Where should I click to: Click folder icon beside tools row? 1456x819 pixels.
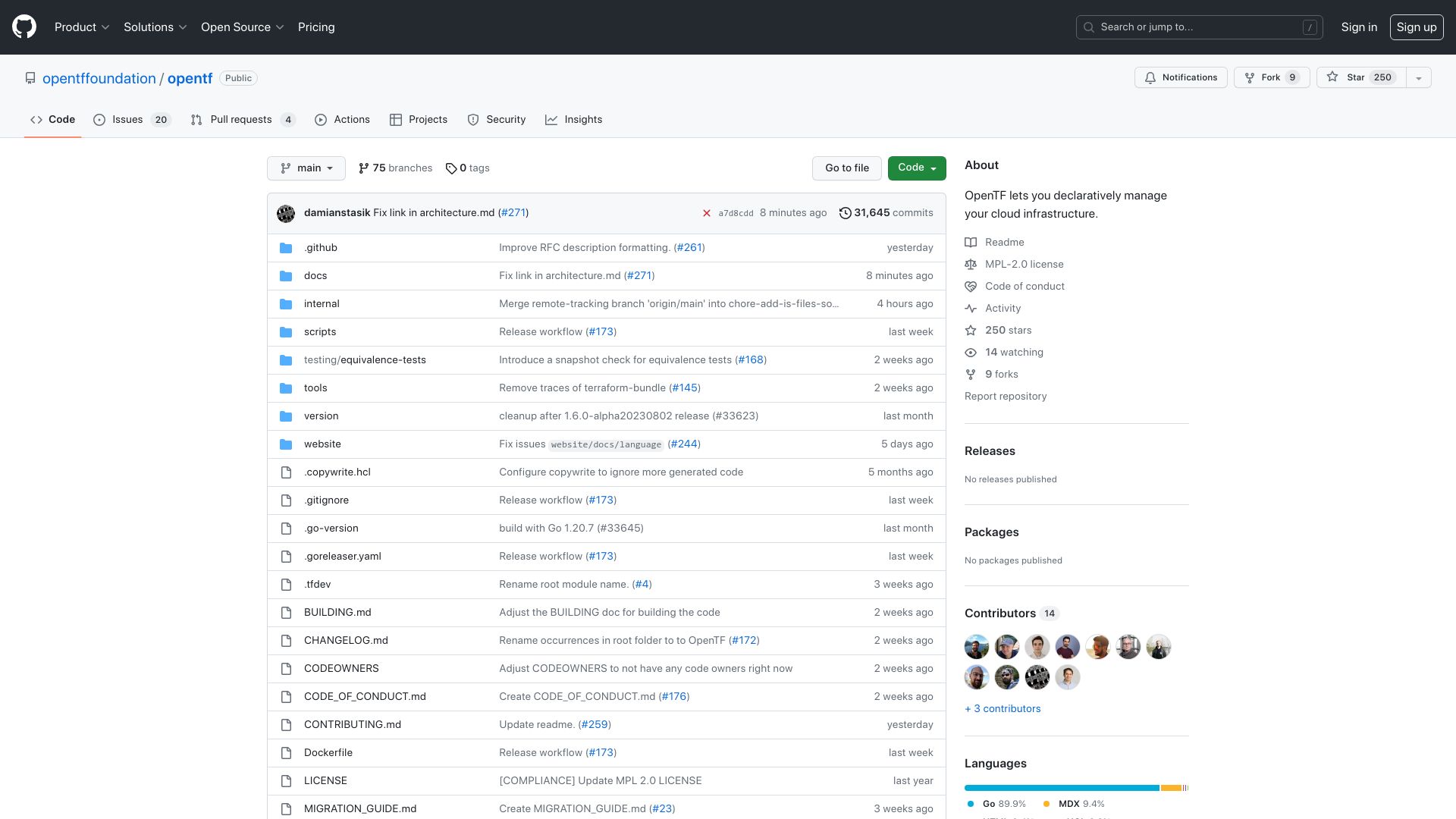point(286,388)
